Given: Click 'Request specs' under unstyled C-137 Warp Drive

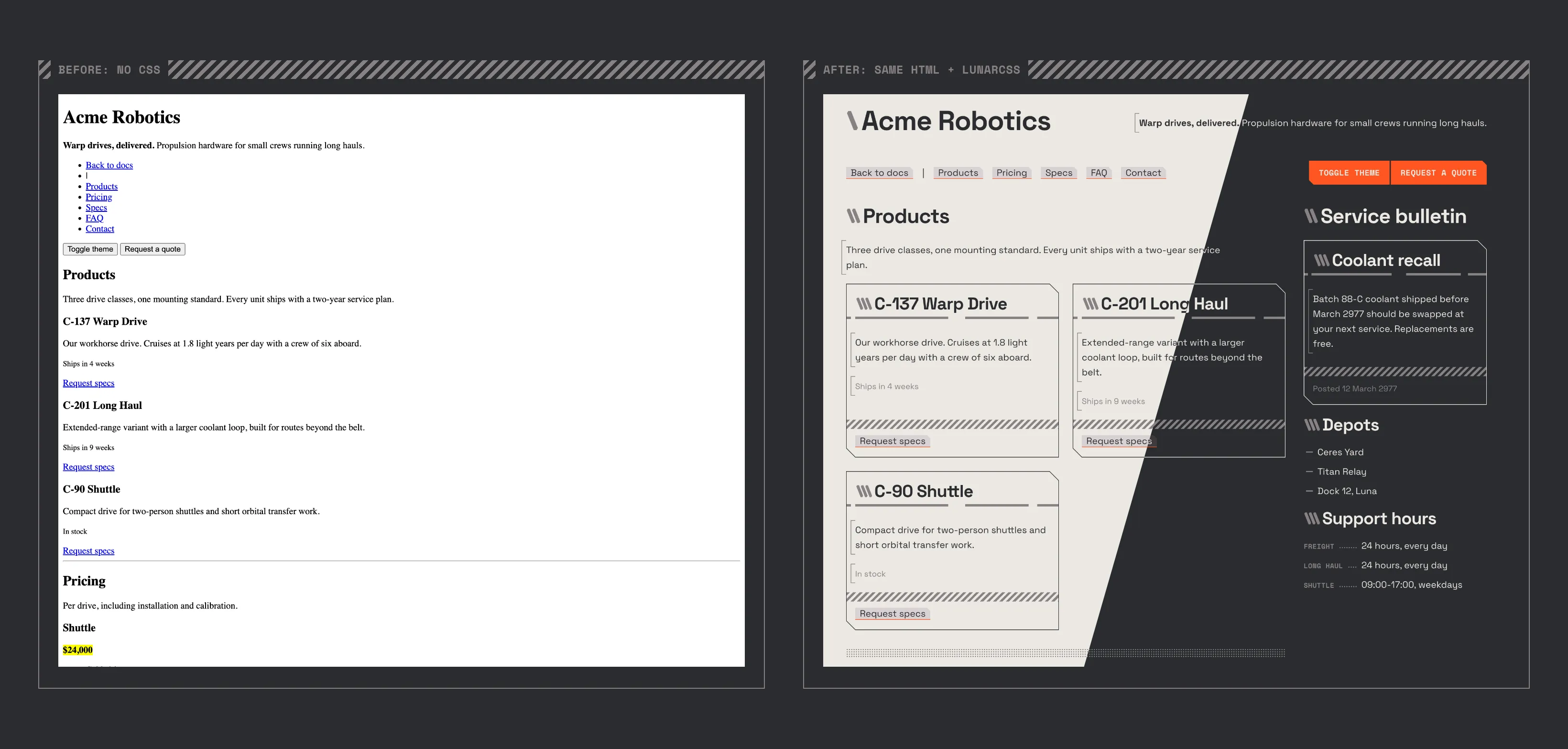Looking at the screenshot, I should (x=88, y=383).
